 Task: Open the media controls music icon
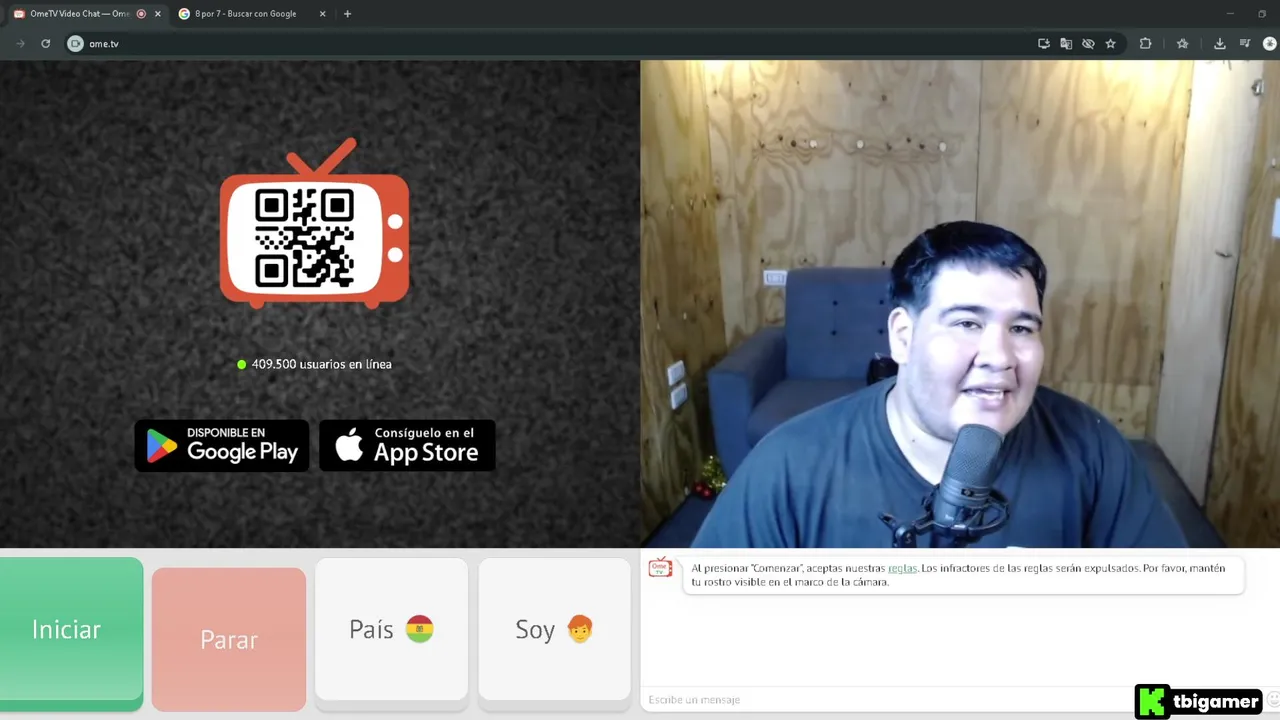pos(1245,44)
